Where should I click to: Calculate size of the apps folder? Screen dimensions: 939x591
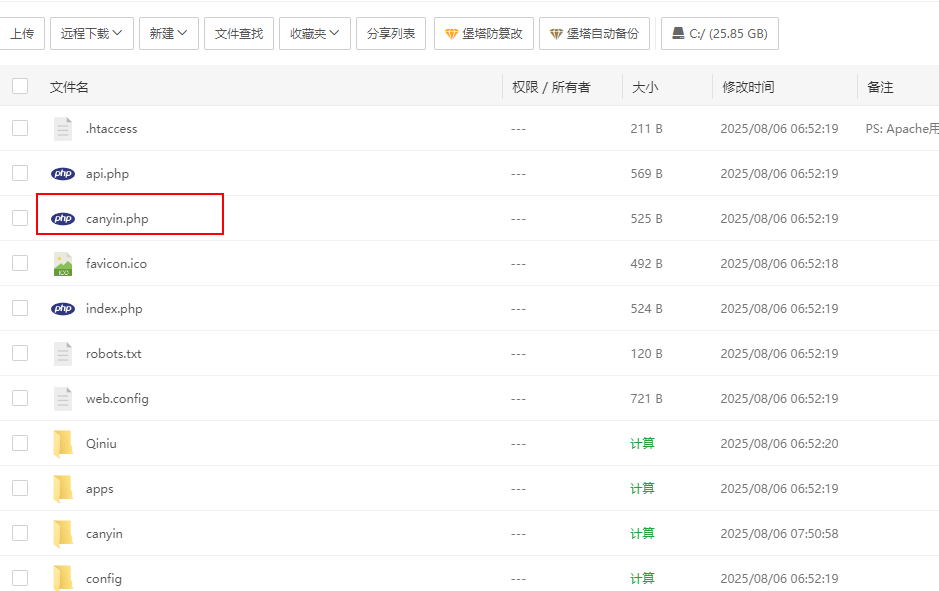click(642, 489)
